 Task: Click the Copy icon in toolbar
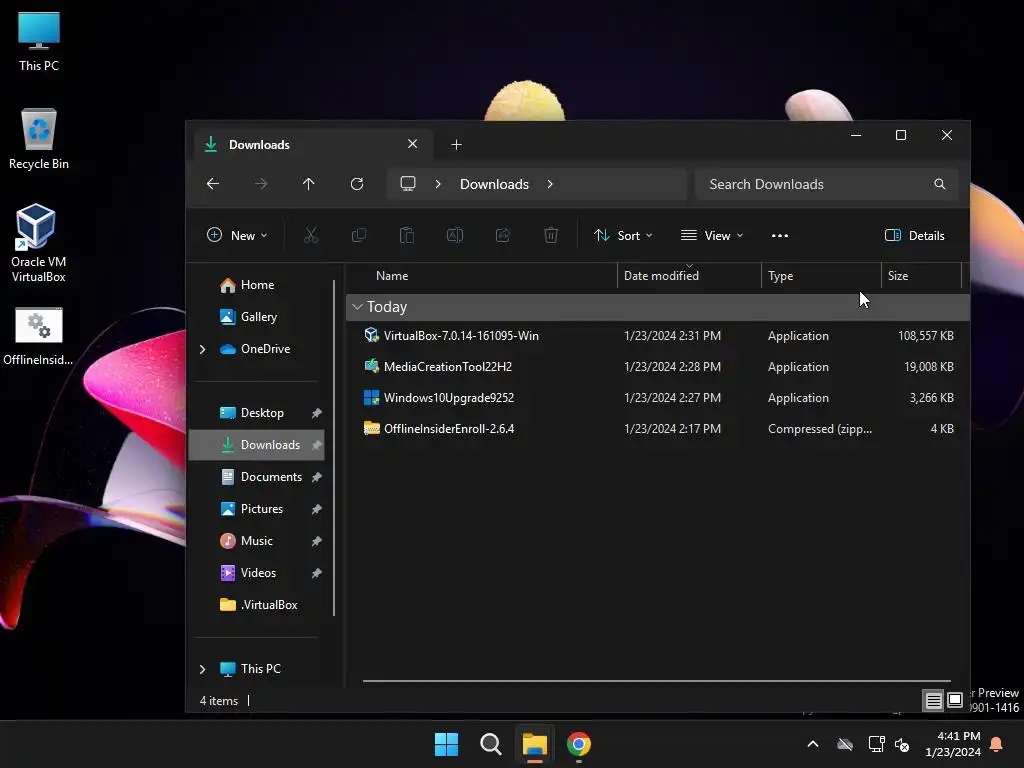[x=359, y=235]
